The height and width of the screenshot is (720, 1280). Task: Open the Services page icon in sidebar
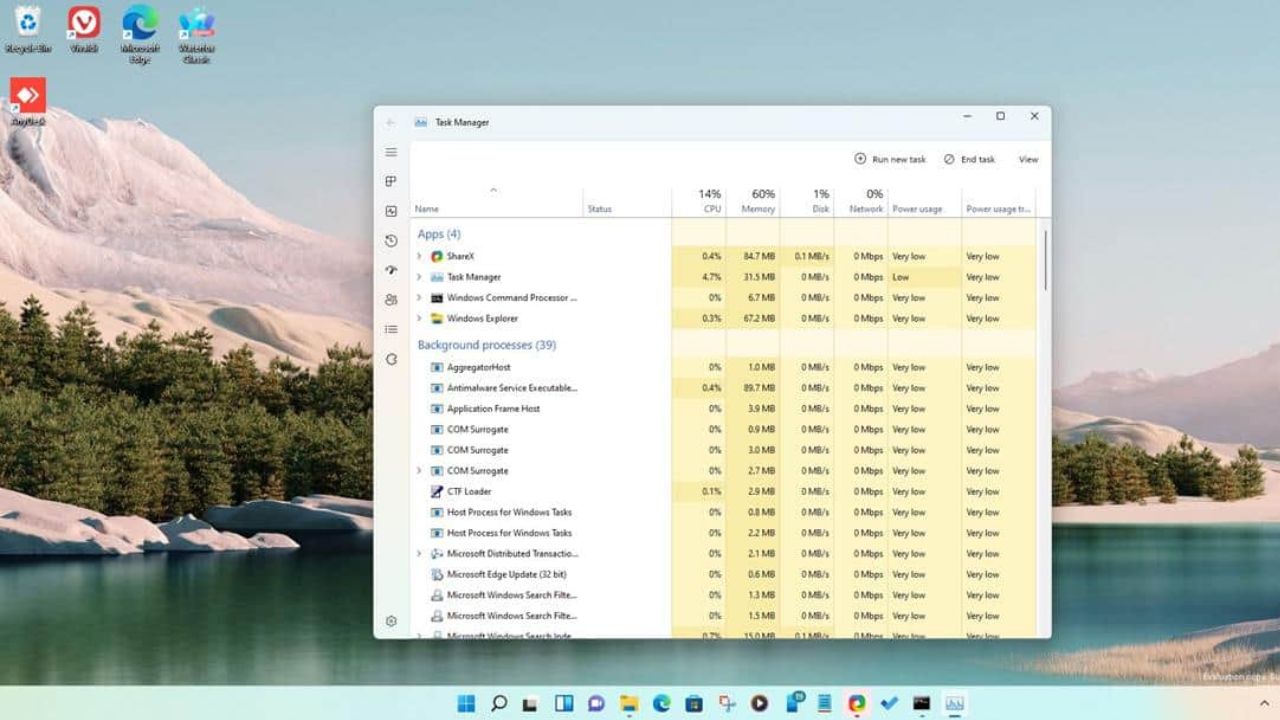[391, 359]
